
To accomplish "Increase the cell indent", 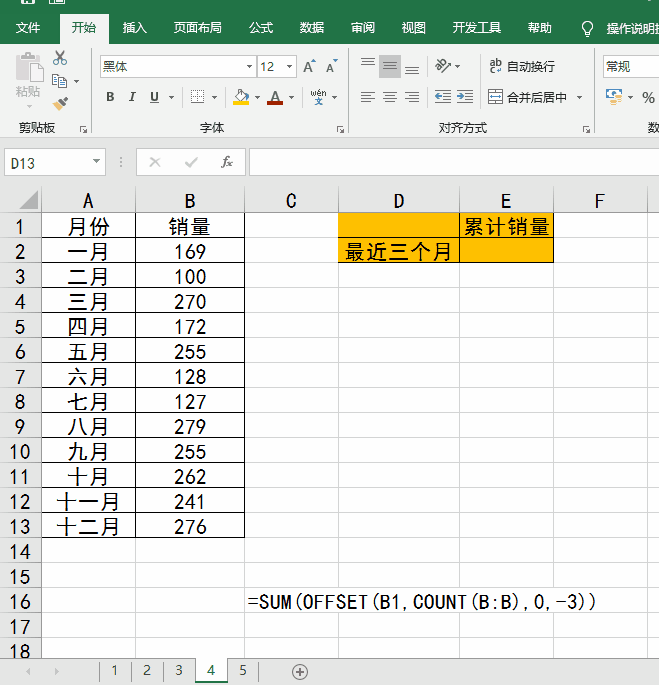I will point(465,97).
